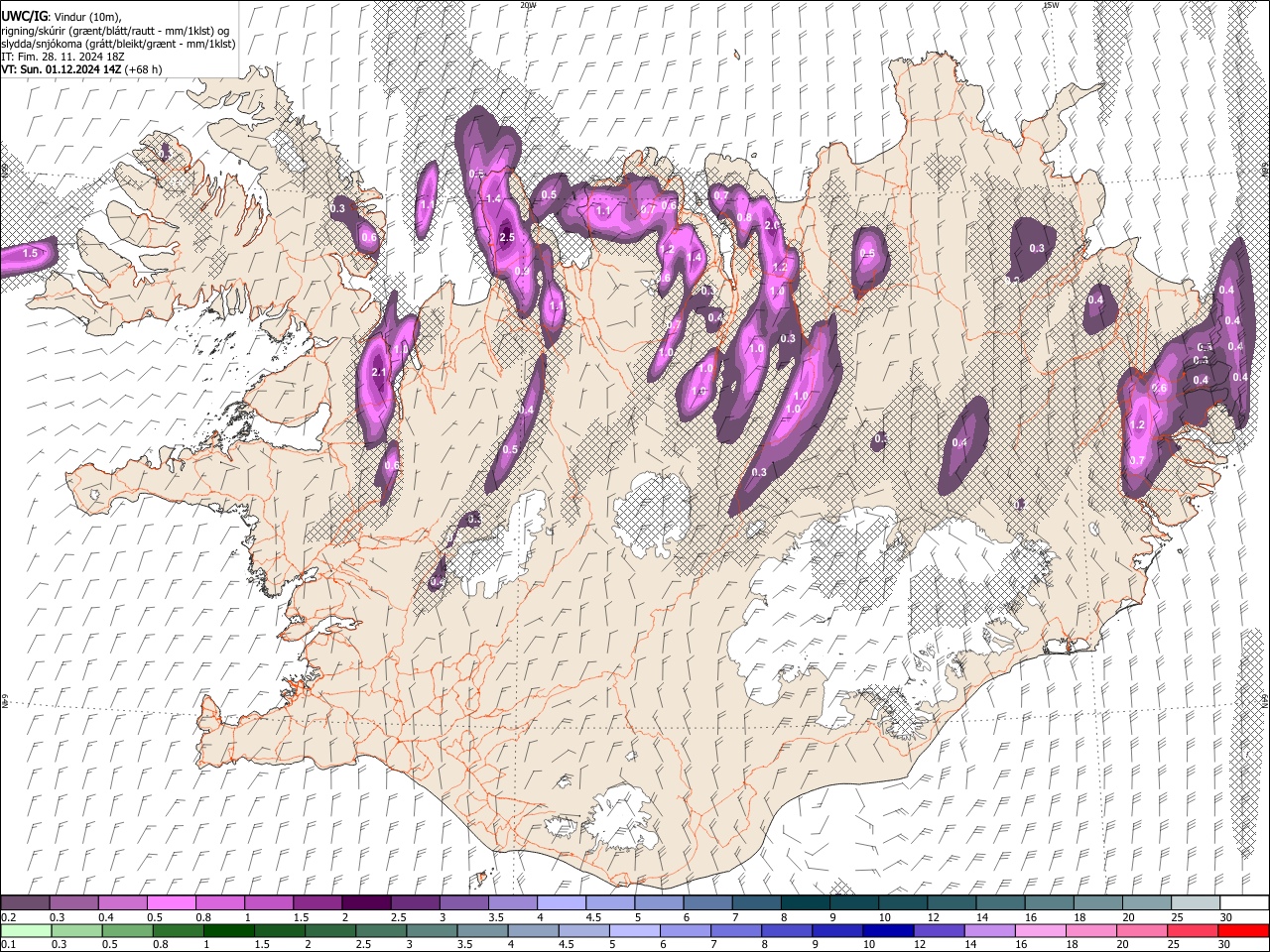Select upper legend swatch between 2 and 2.5
This screenshot has height=952, width=1270.
[366, 903]
